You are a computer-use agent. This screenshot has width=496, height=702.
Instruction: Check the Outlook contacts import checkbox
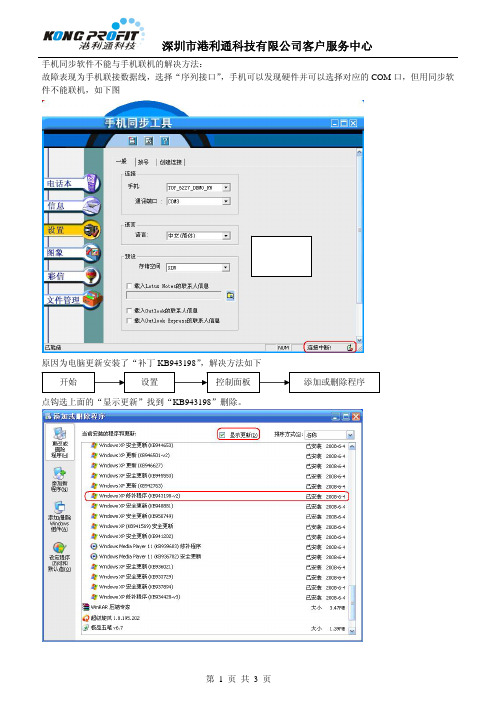click(x=129, y=310)
